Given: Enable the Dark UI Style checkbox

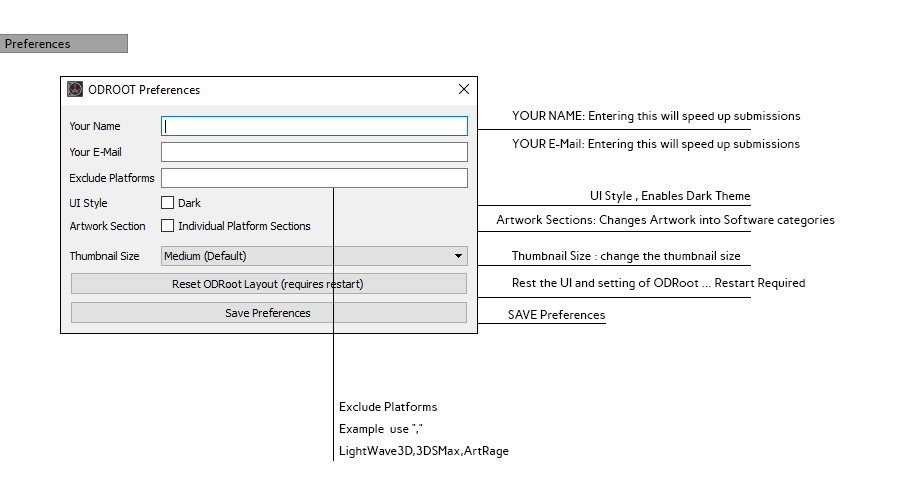Looking at the screenshot, I should (168, 203).
